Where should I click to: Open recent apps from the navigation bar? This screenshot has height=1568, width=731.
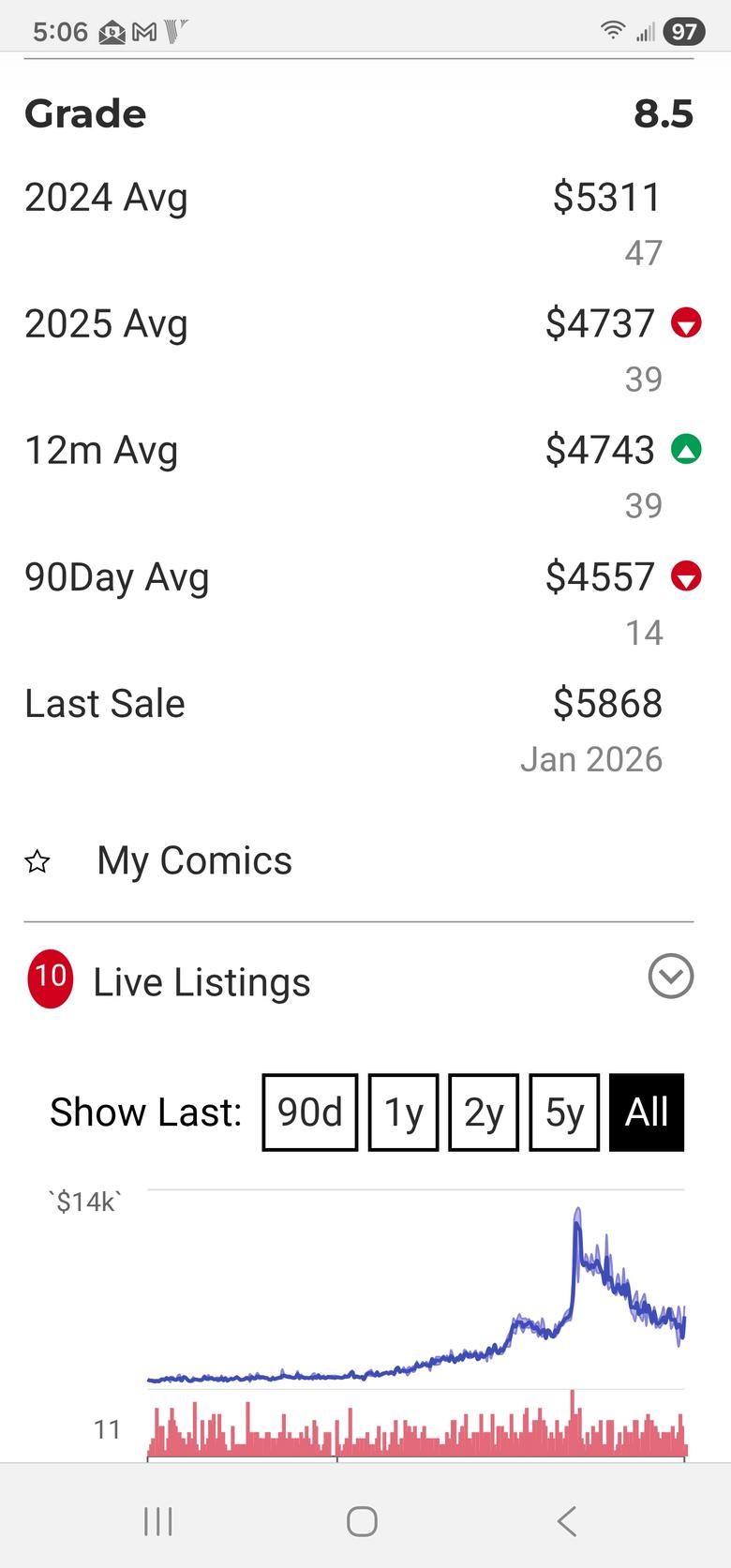click(x=158, y=1520)
